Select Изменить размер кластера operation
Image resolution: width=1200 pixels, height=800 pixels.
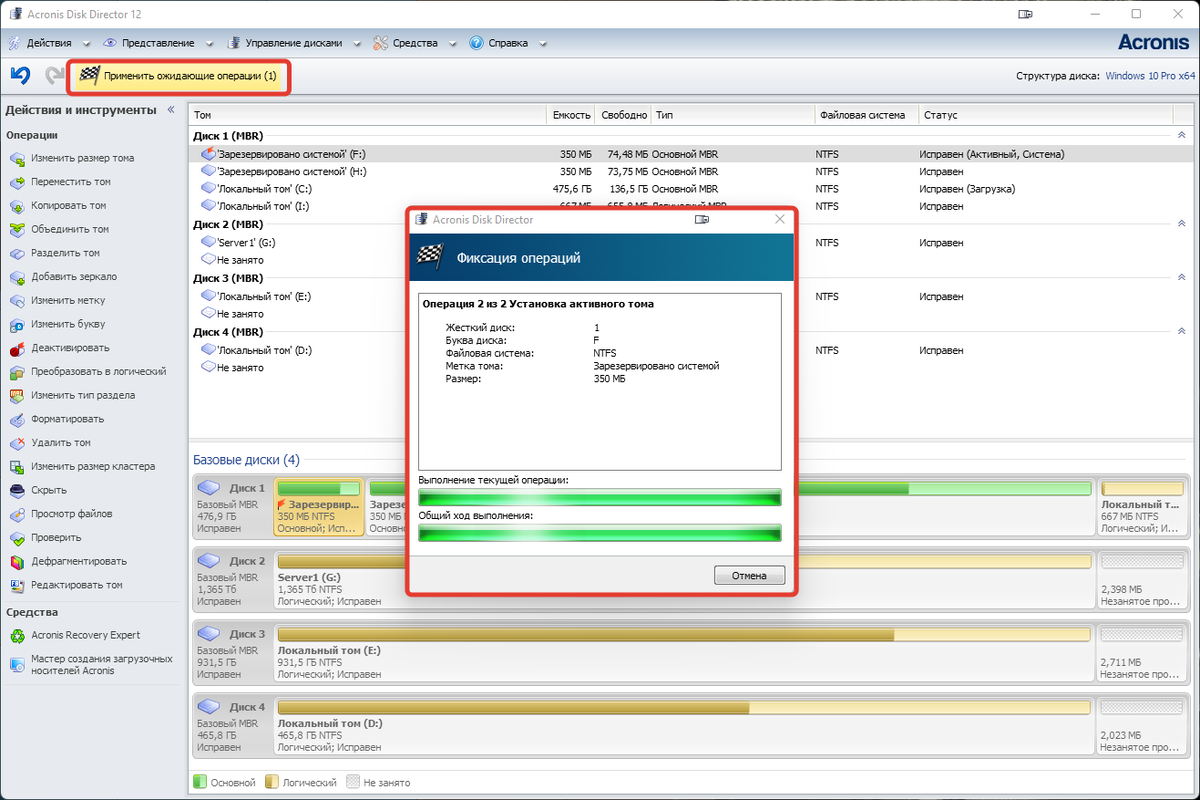coord(93,466)
